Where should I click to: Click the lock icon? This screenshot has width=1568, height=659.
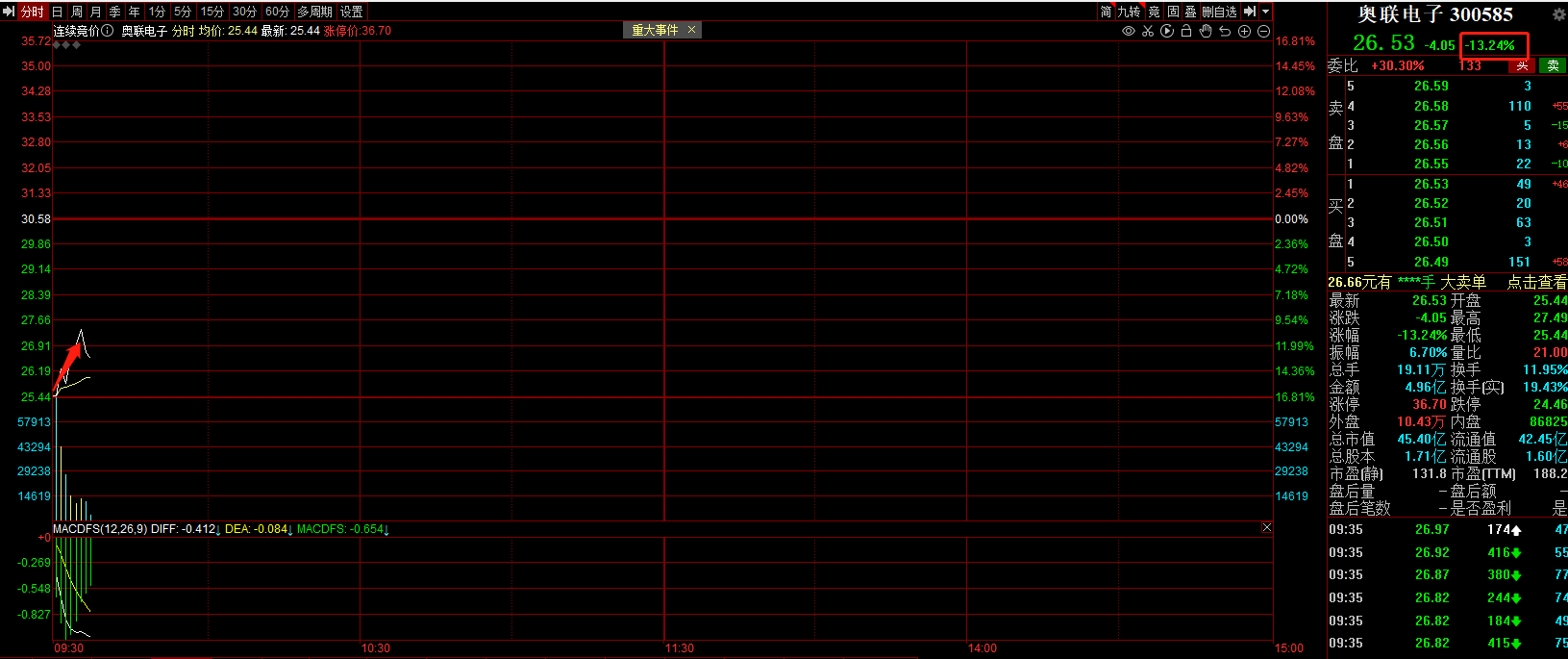pyautogui.click(x=1186, y=31)
